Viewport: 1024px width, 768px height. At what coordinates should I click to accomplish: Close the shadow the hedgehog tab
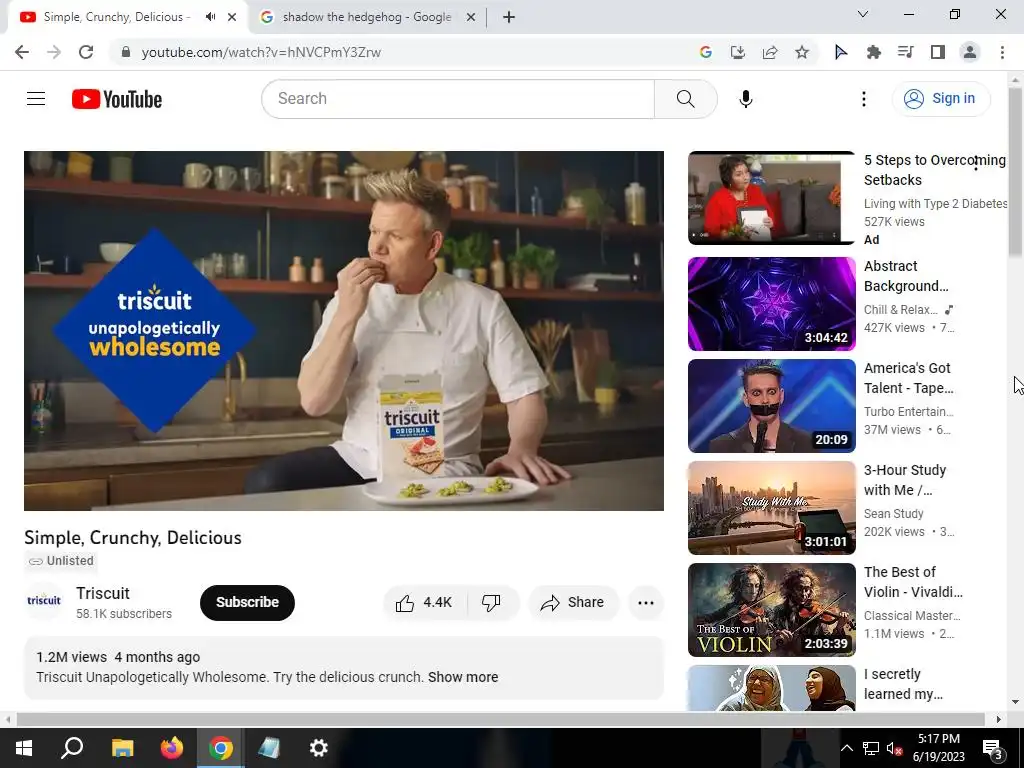[x=470, y=17]
